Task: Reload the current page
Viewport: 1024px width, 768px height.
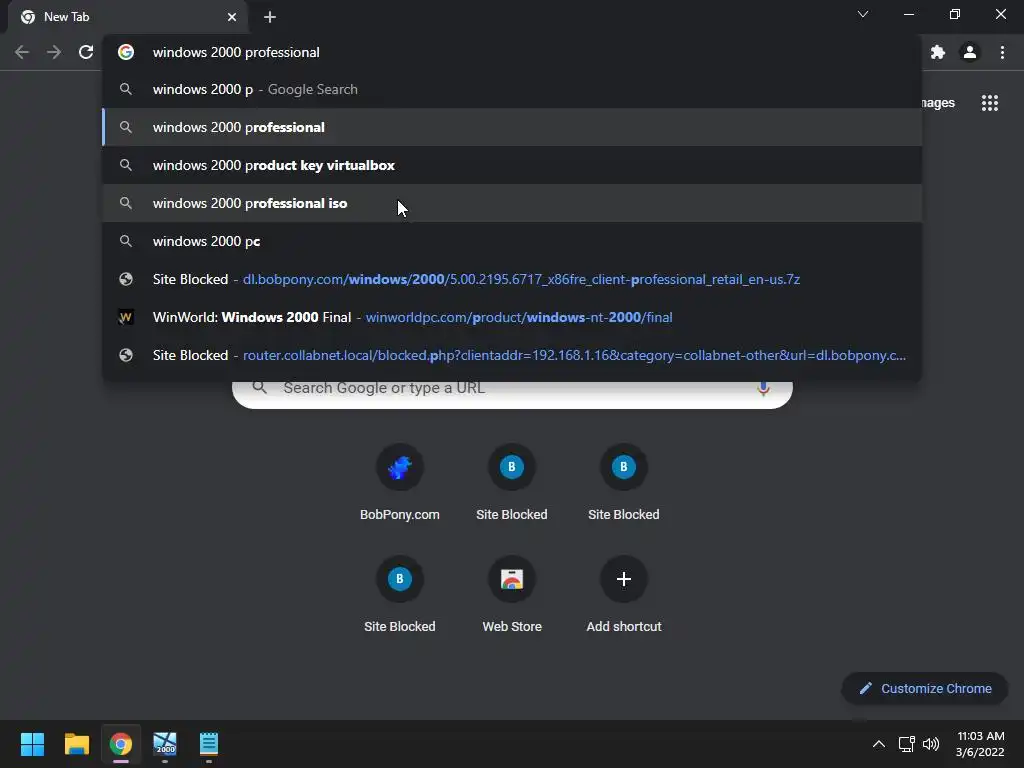Action: [x=86, y=52]
